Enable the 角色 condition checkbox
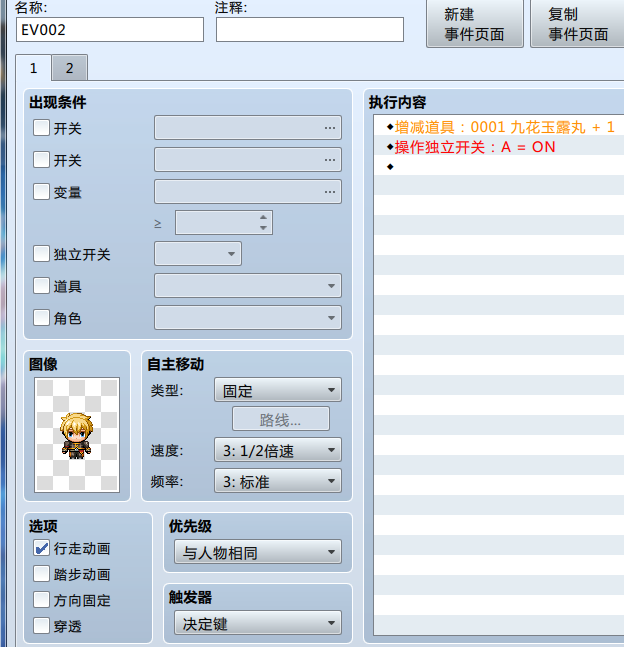The height and width of the screenshot is (647, 624). 41,318
